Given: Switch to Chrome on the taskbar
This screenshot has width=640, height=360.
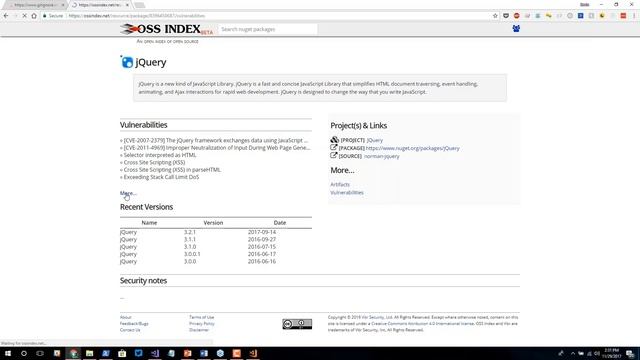Looking at the screenshot, I should 73,353.
